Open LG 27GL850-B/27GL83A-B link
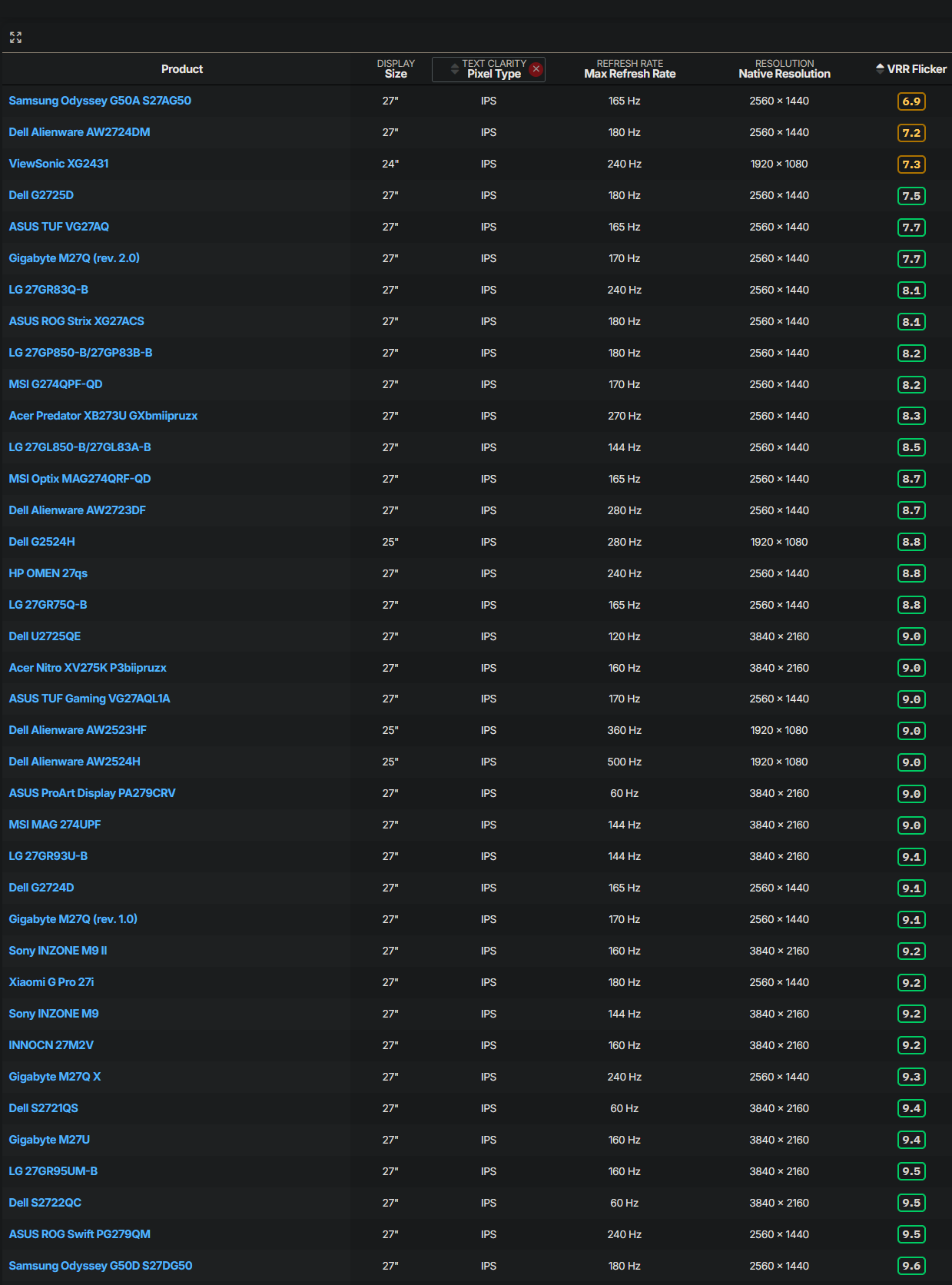This screenshot has height=1285, width=952. [x=80, y=447]
